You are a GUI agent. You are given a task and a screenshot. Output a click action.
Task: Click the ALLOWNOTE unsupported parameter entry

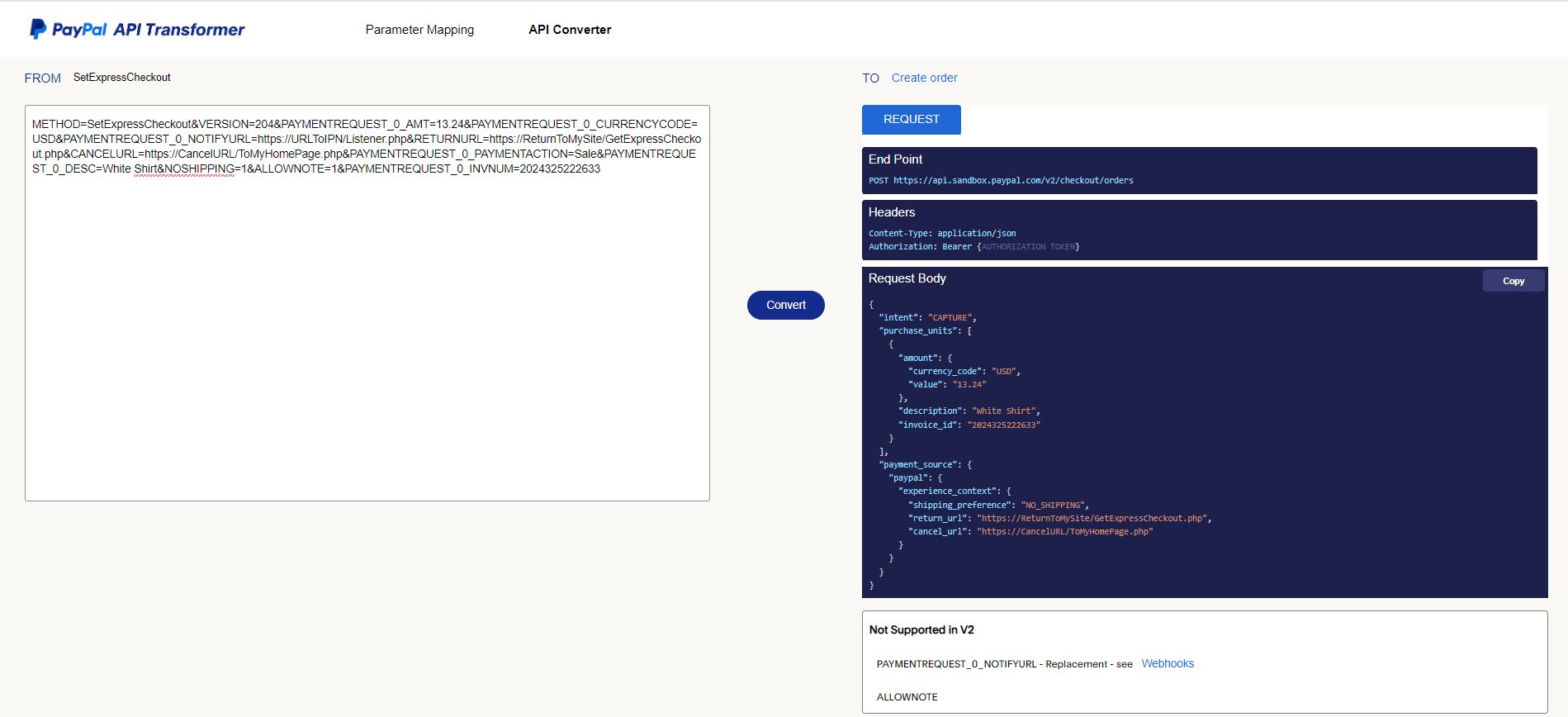click(907, 697)
